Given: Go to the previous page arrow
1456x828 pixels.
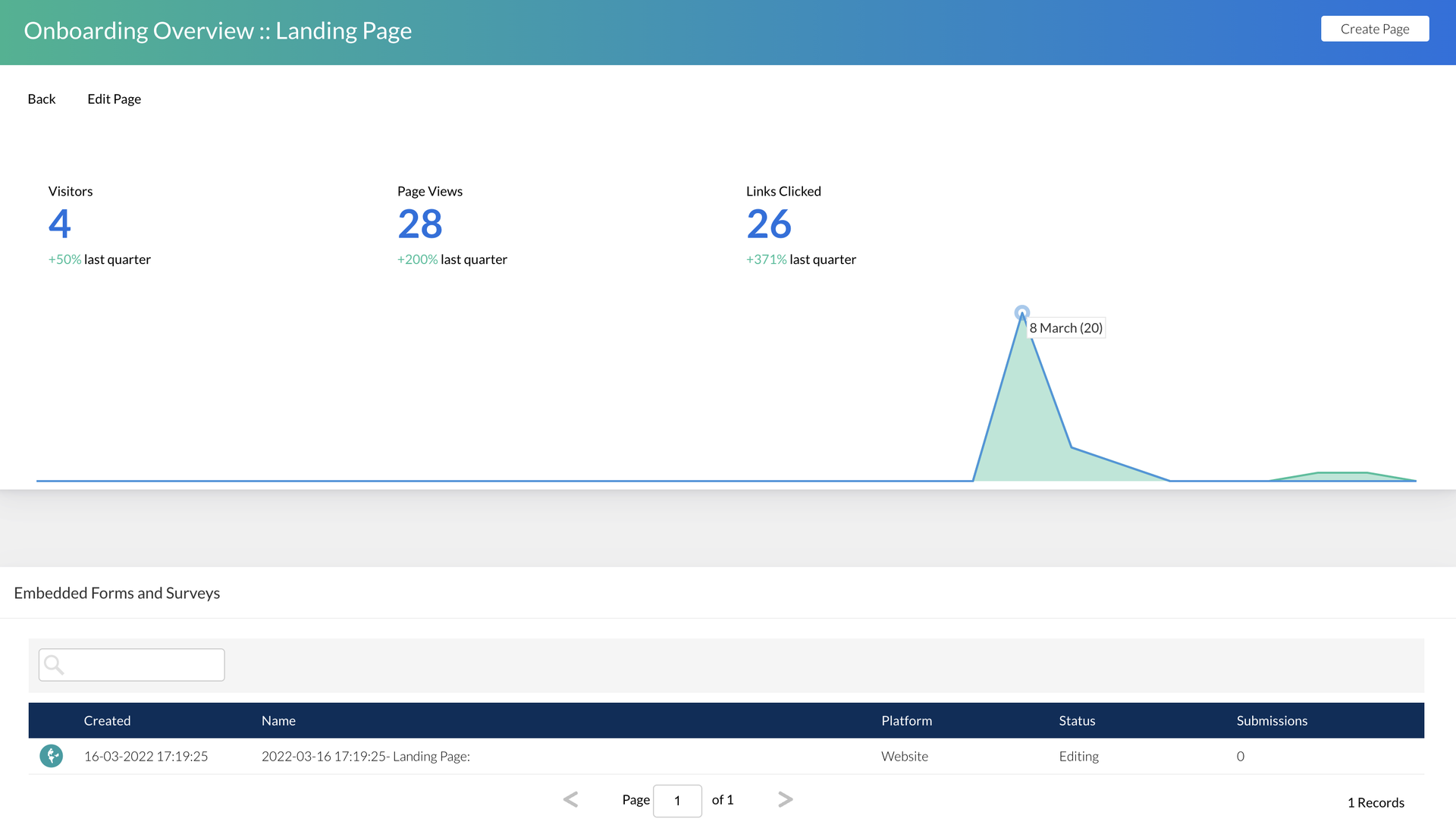Looking at the screenshot, I should pos(570,799).
